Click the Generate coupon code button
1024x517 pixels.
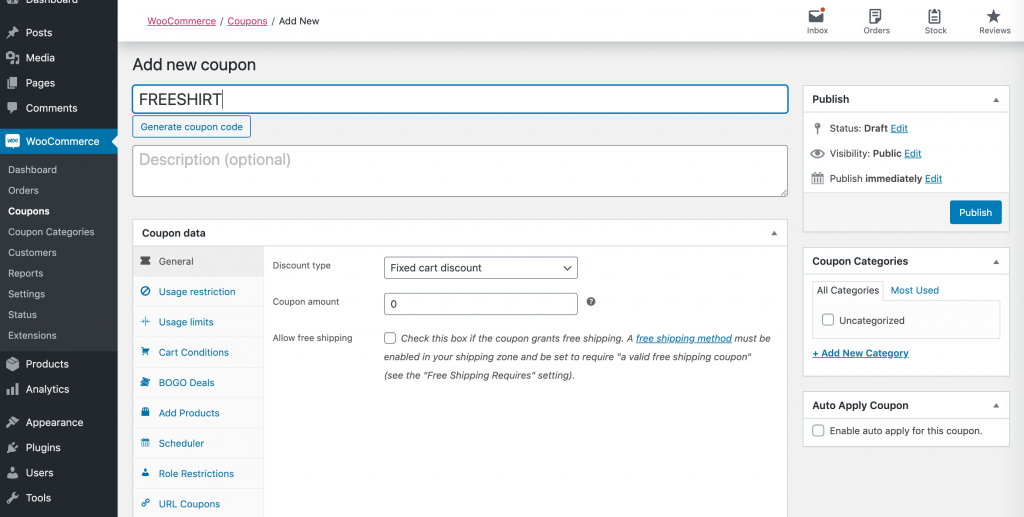tap(191, 127)
